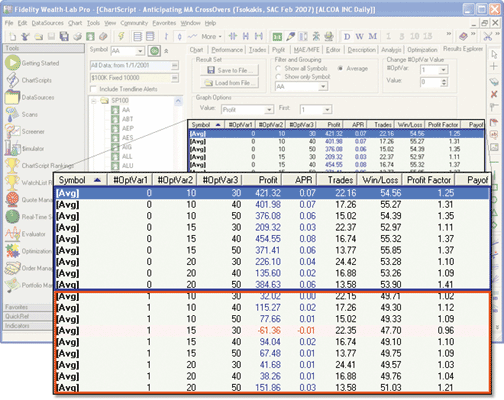The height and width of the screenshot is (400, 504).
Task: Click the Change Value spinner control
Action: click(x=444, y=82)
